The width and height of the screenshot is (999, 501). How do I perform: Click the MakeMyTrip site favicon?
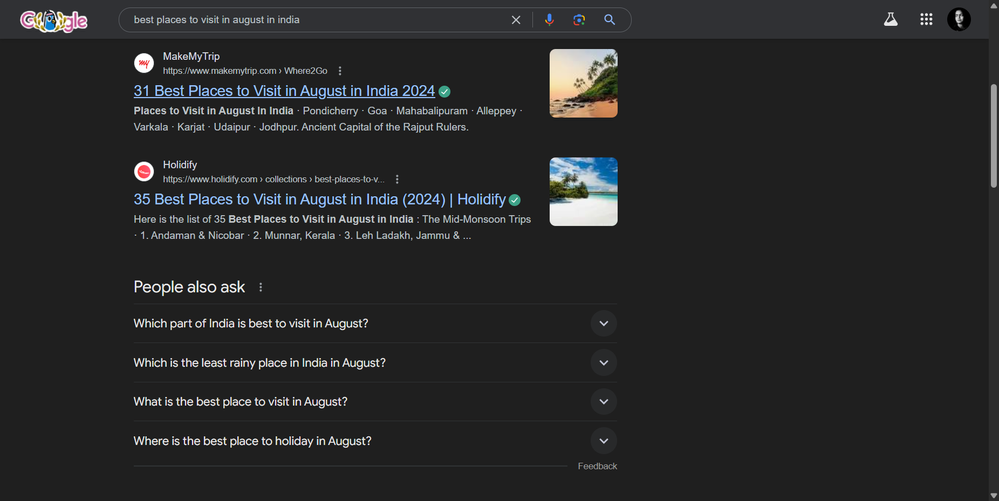(144, 63)
